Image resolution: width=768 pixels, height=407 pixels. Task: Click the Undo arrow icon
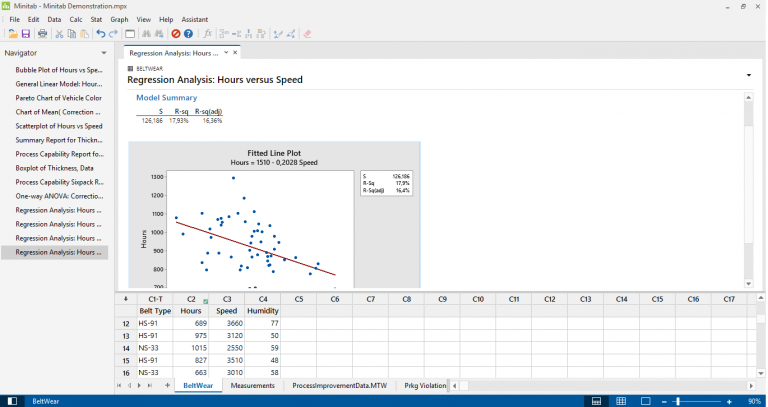click(x=100, y=34)
